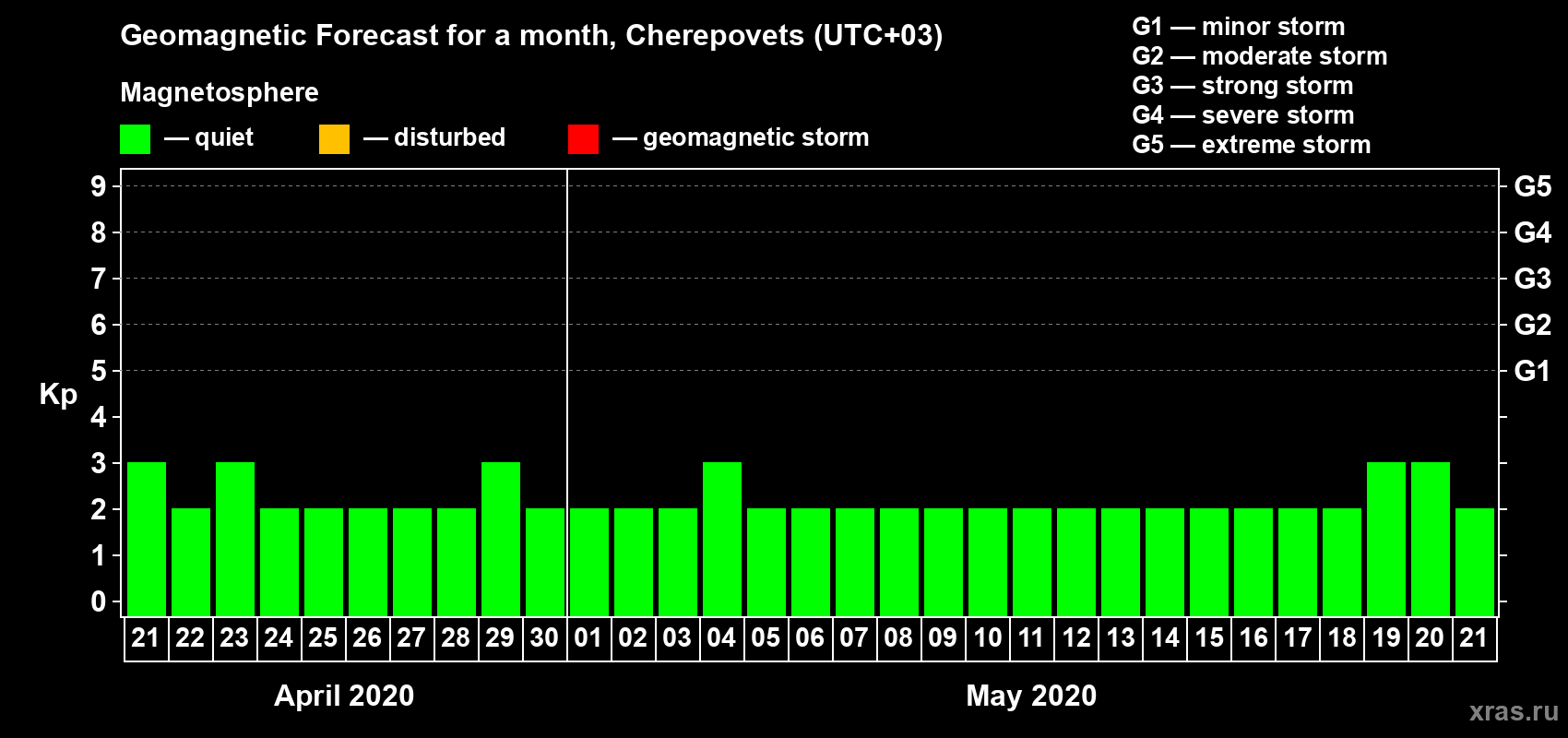Click 'G1 — minor storm' legend line
Image resolution: width=1568 pixels, height=738 pixels.
click(x=1238, y=27)
